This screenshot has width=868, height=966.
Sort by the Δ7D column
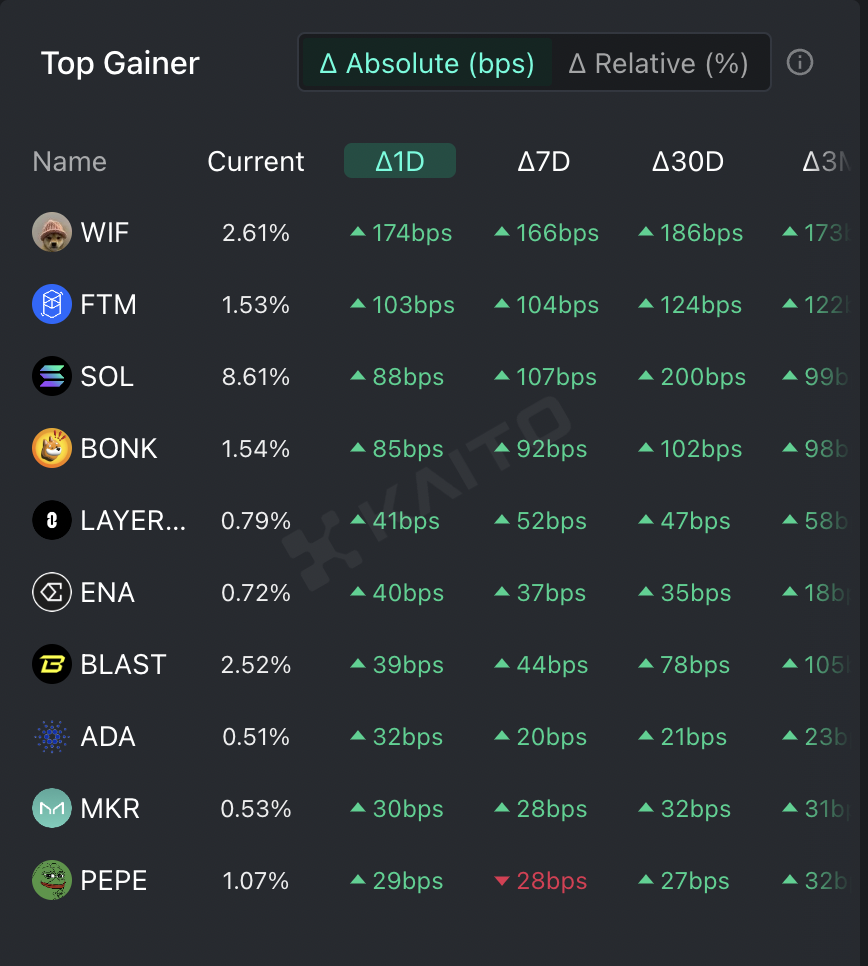[544, 161]
